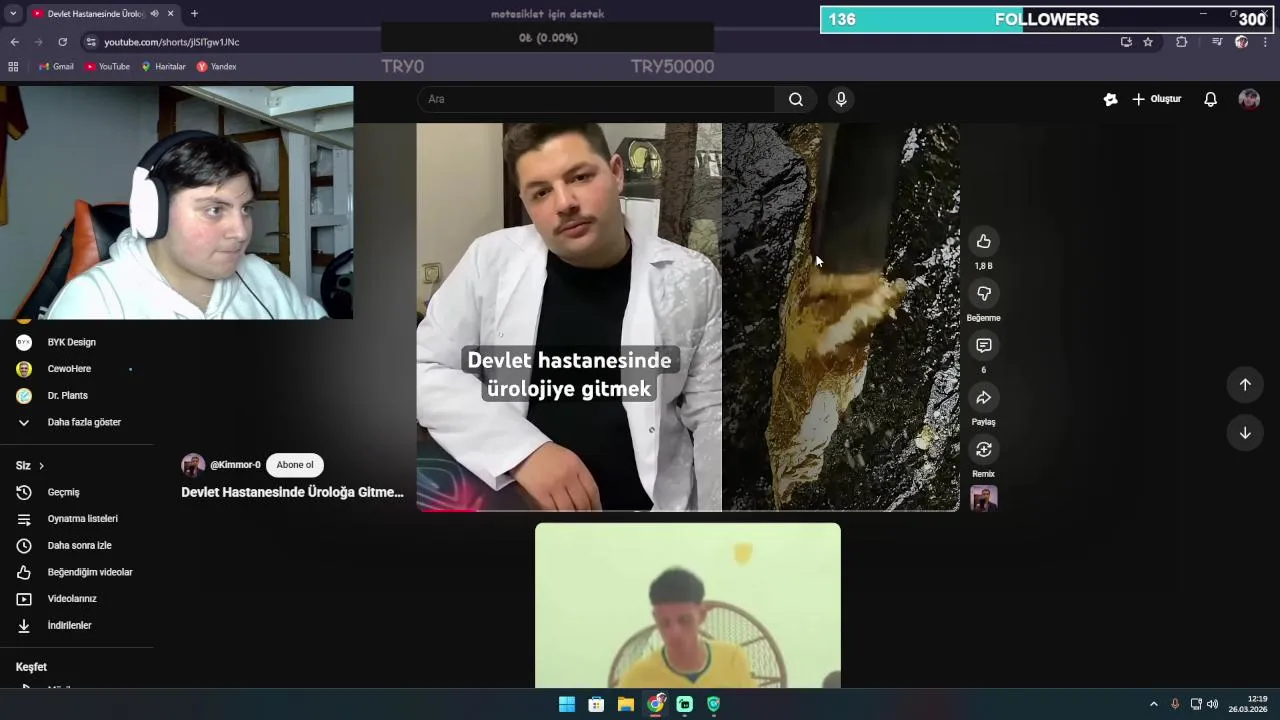The width and height of the screenshot is (1280, 720).
Task: Open a new browser tab
Action: 194,14
